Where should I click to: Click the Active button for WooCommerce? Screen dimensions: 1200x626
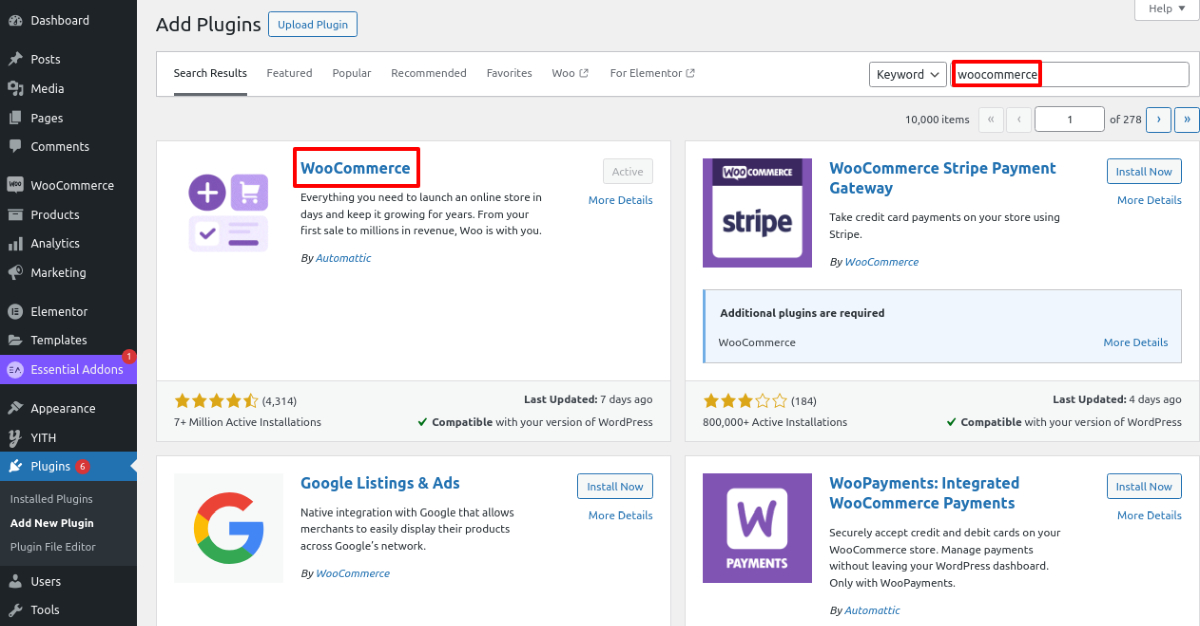pyautogui.click(x=628, y=171)
